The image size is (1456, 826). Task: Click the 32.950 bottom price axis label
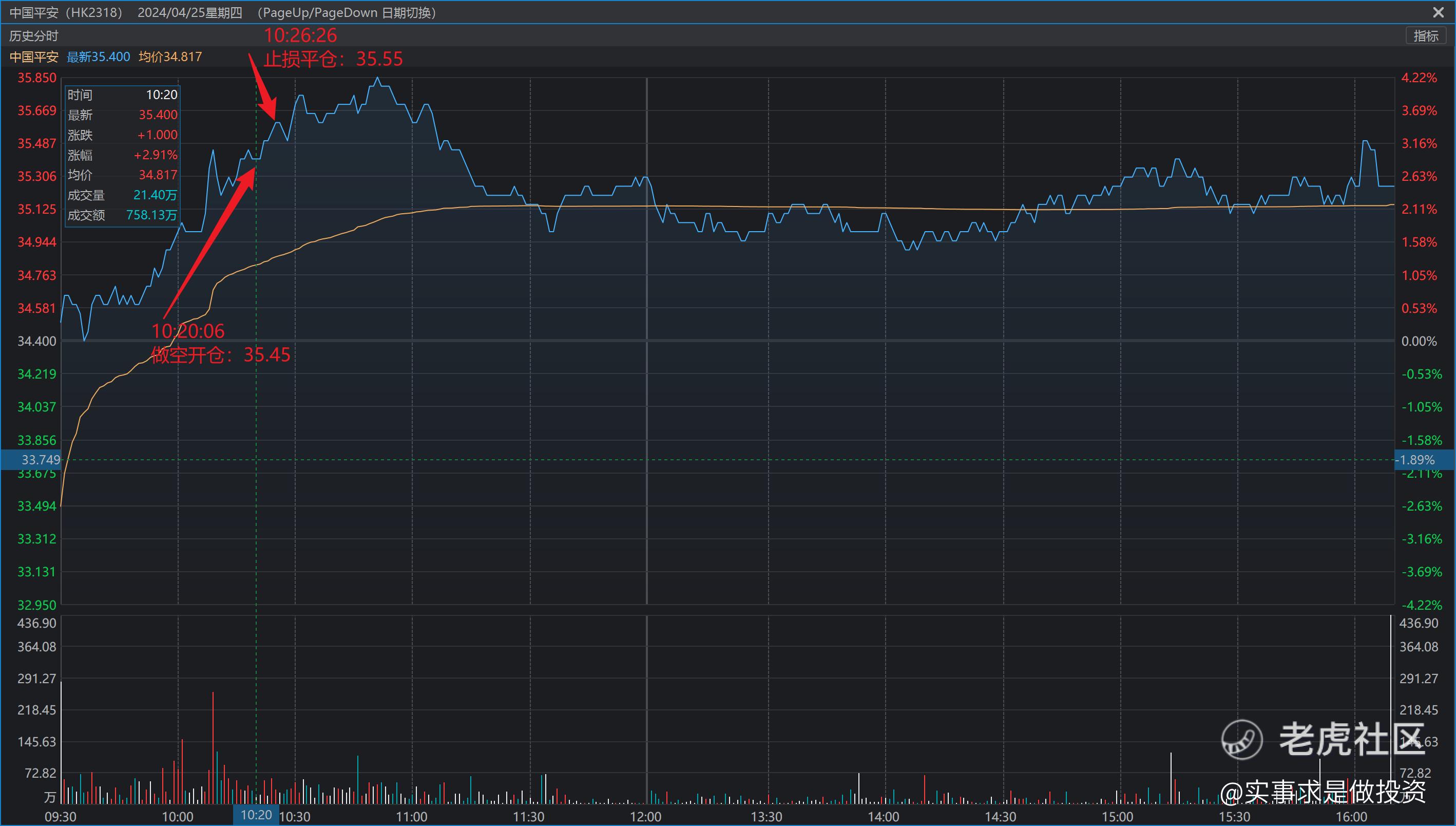click(37, 605)
